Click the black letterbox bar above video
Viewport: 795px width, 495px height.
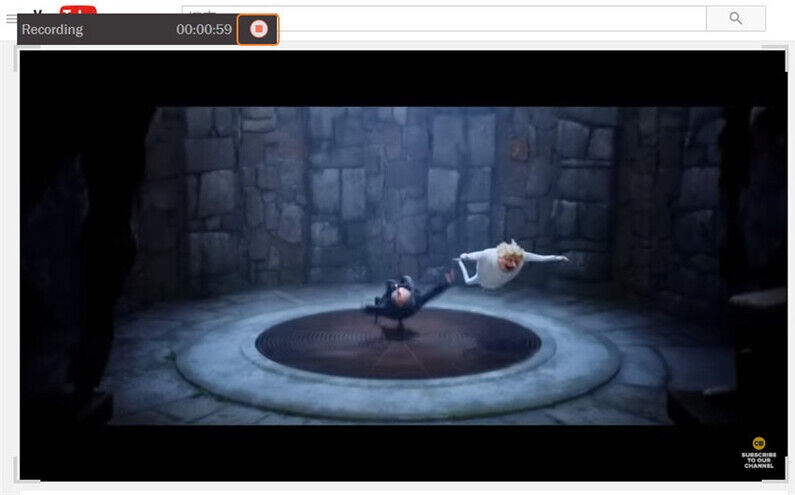[400, 78]
